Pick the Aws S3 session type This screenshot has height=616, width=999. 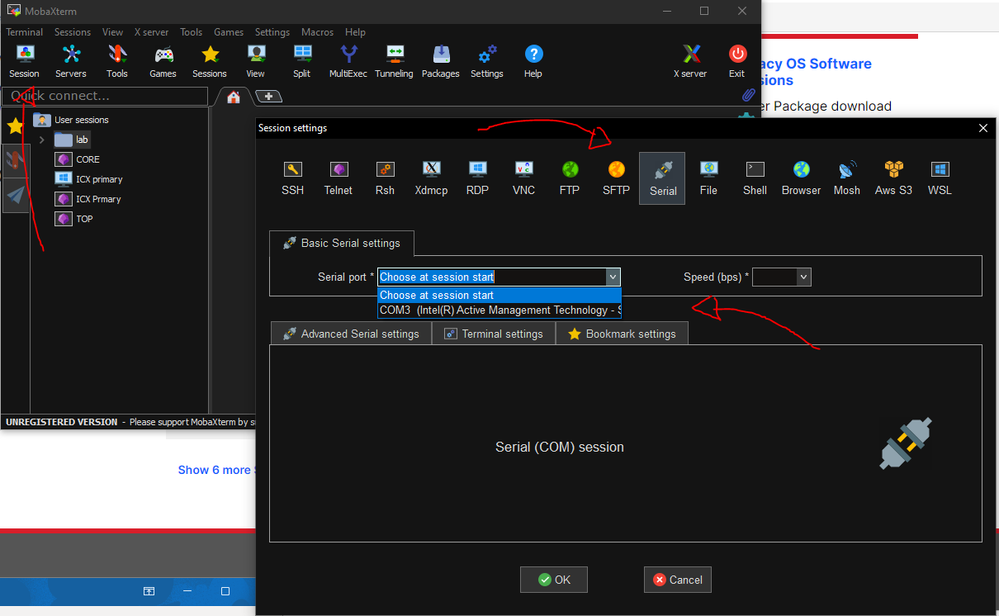click(x=893, y=177)
